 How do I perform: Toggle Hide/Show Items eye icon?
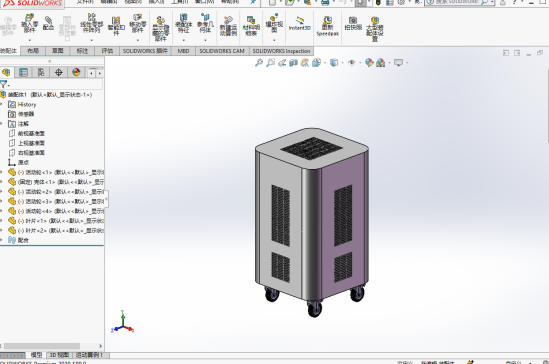pyautogui.click(x=352, y=63)
